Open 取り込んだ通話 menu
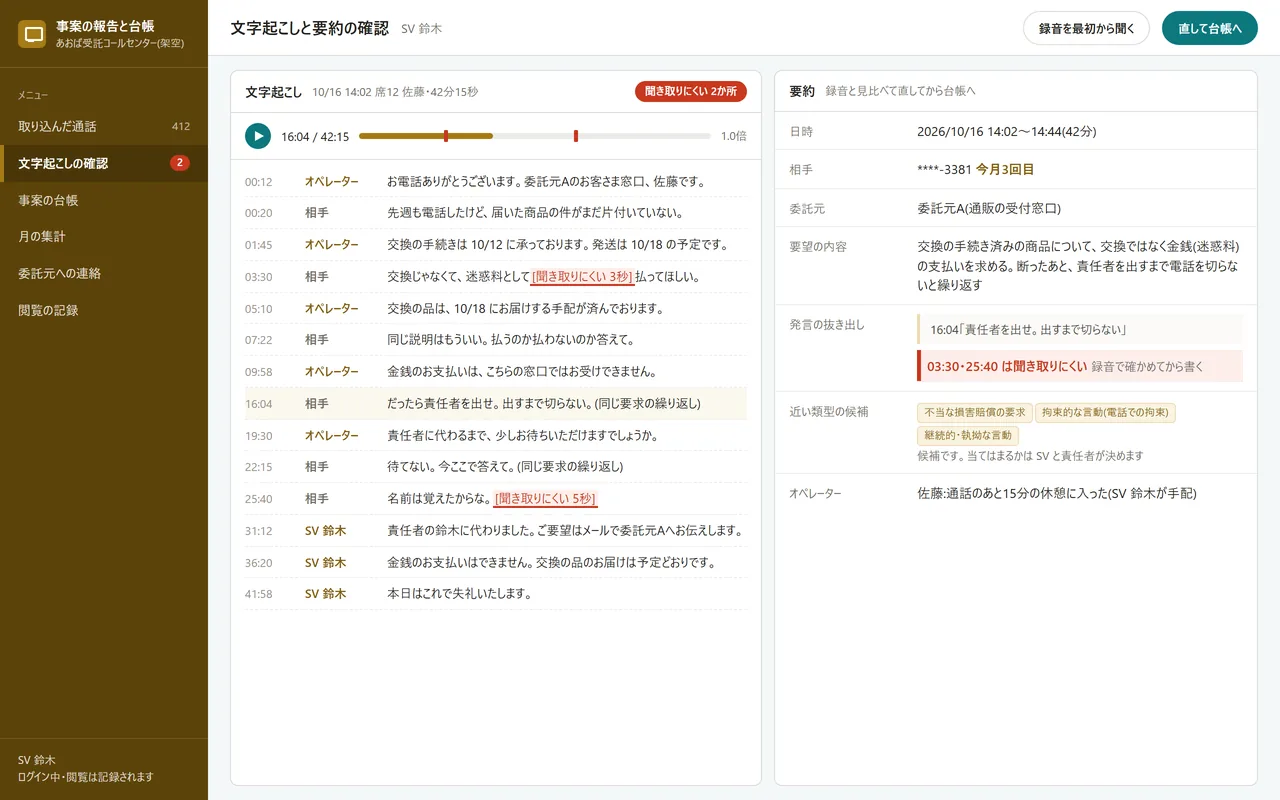This screenshot has height=800, width=1280. click(104, 126)
